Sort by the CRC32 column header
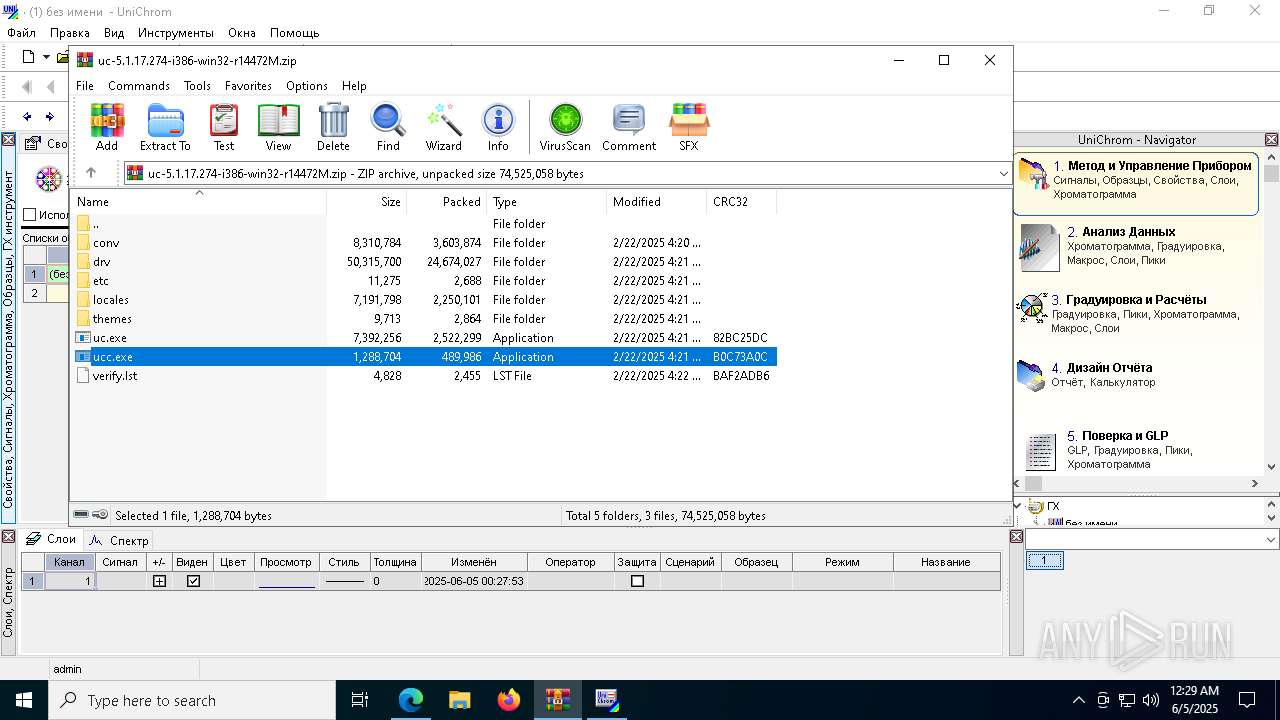 point(741,202)
